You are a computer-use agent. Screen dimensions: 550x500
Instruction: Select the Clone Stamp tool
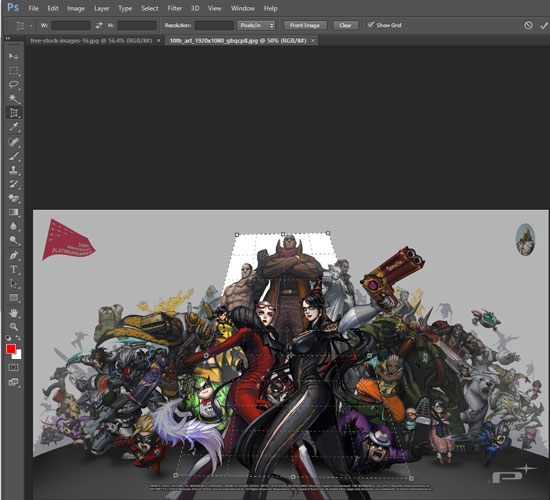(14, 170)
